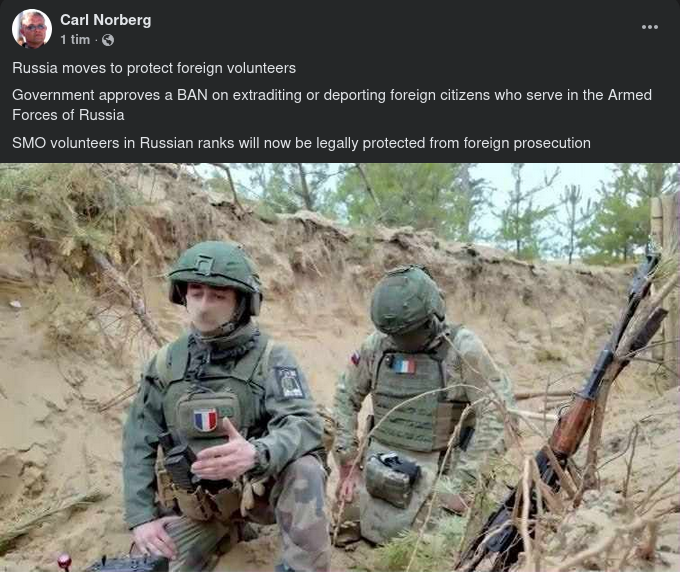This screenshot has height=572, width=680.
Task: Click the dark shoulder patch on left soldier's arm
Action: (290, 382)
